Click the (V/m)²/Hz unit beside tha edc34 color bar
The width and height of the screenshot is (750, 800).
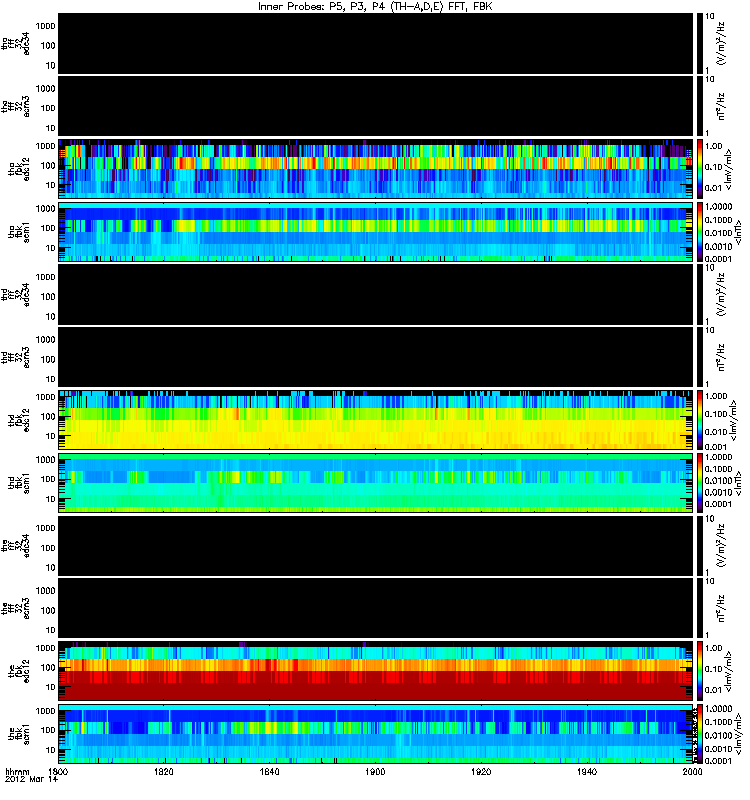721,43
